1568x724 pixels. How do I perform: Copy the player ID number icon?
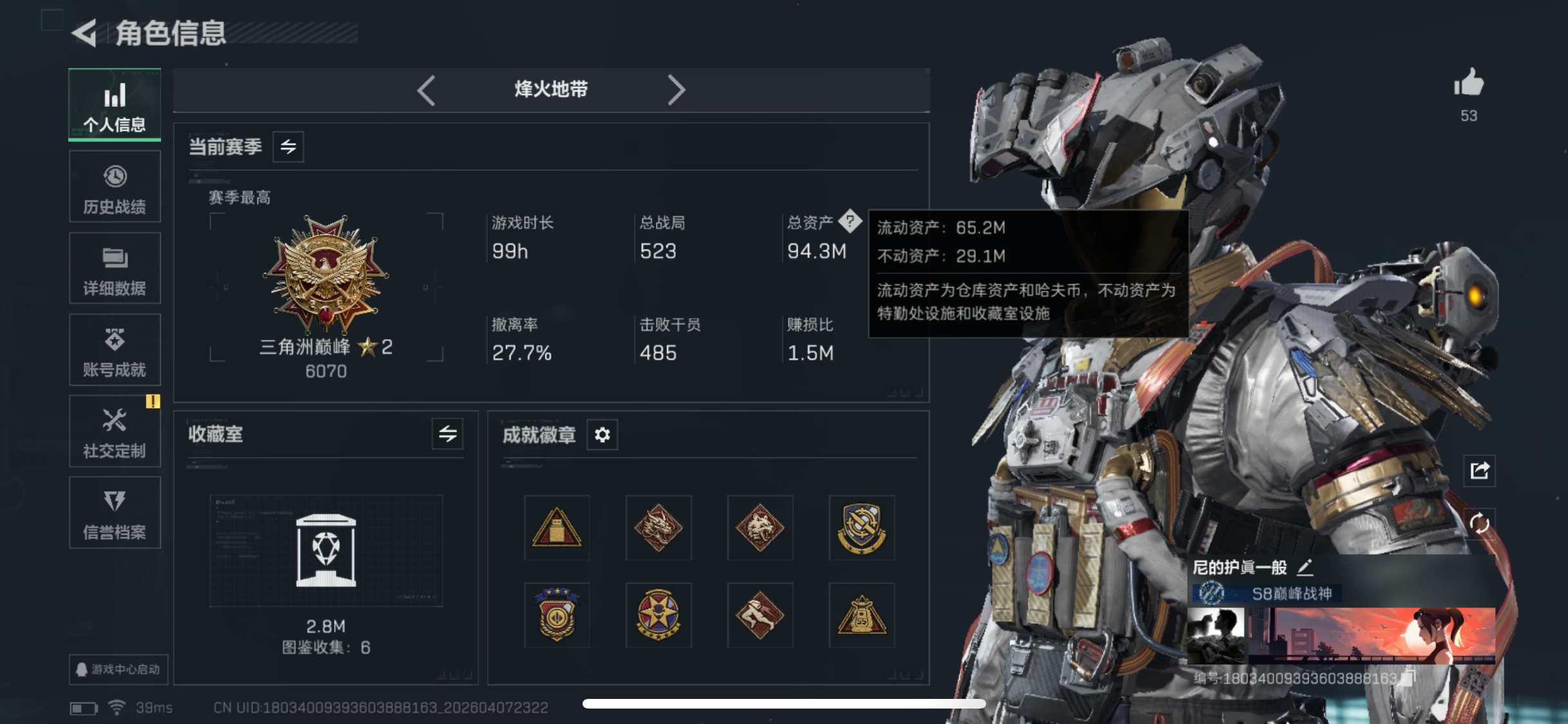[1409, 678]
